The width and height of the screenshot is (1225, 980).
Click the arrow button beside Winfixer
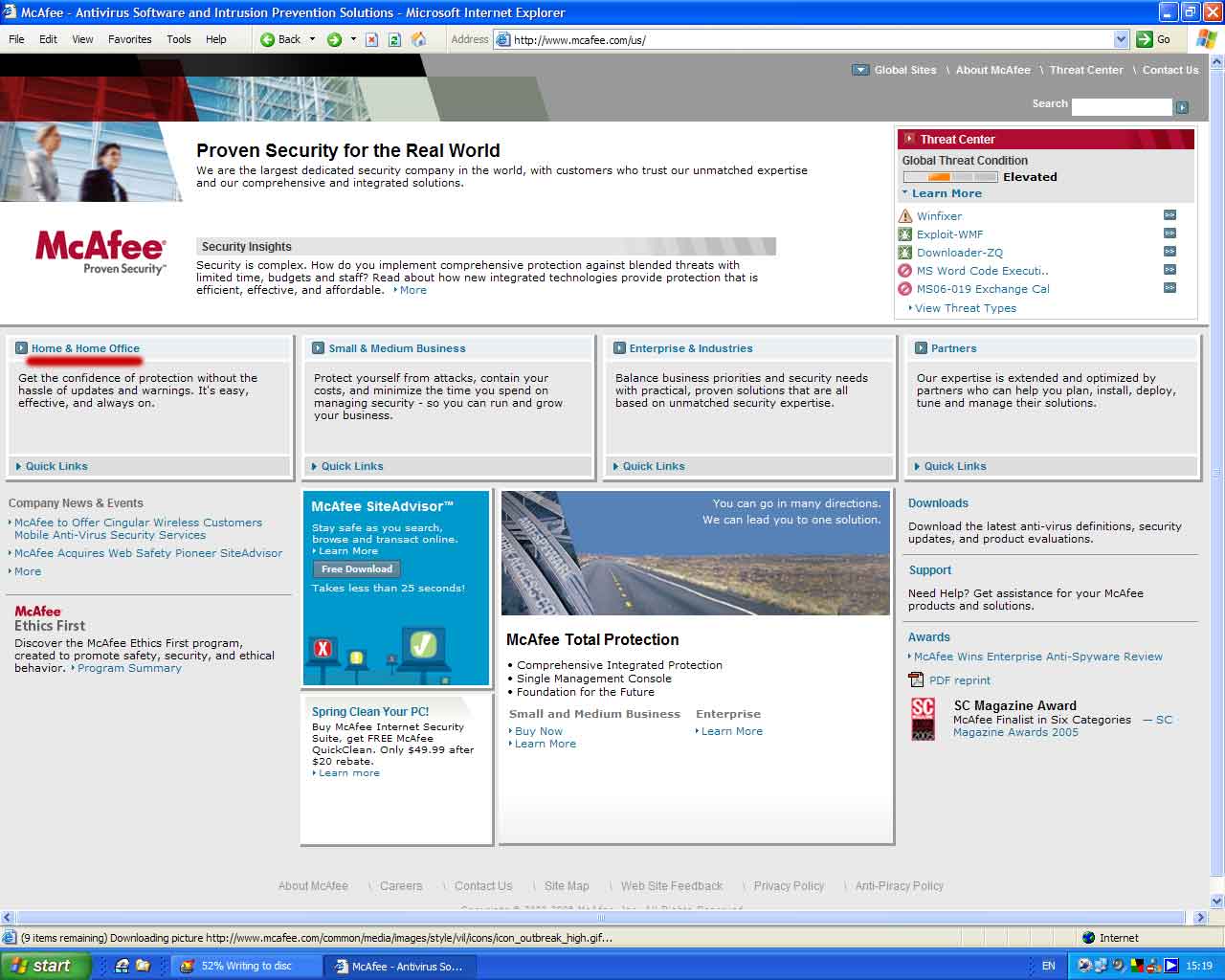click(1169, 215)
